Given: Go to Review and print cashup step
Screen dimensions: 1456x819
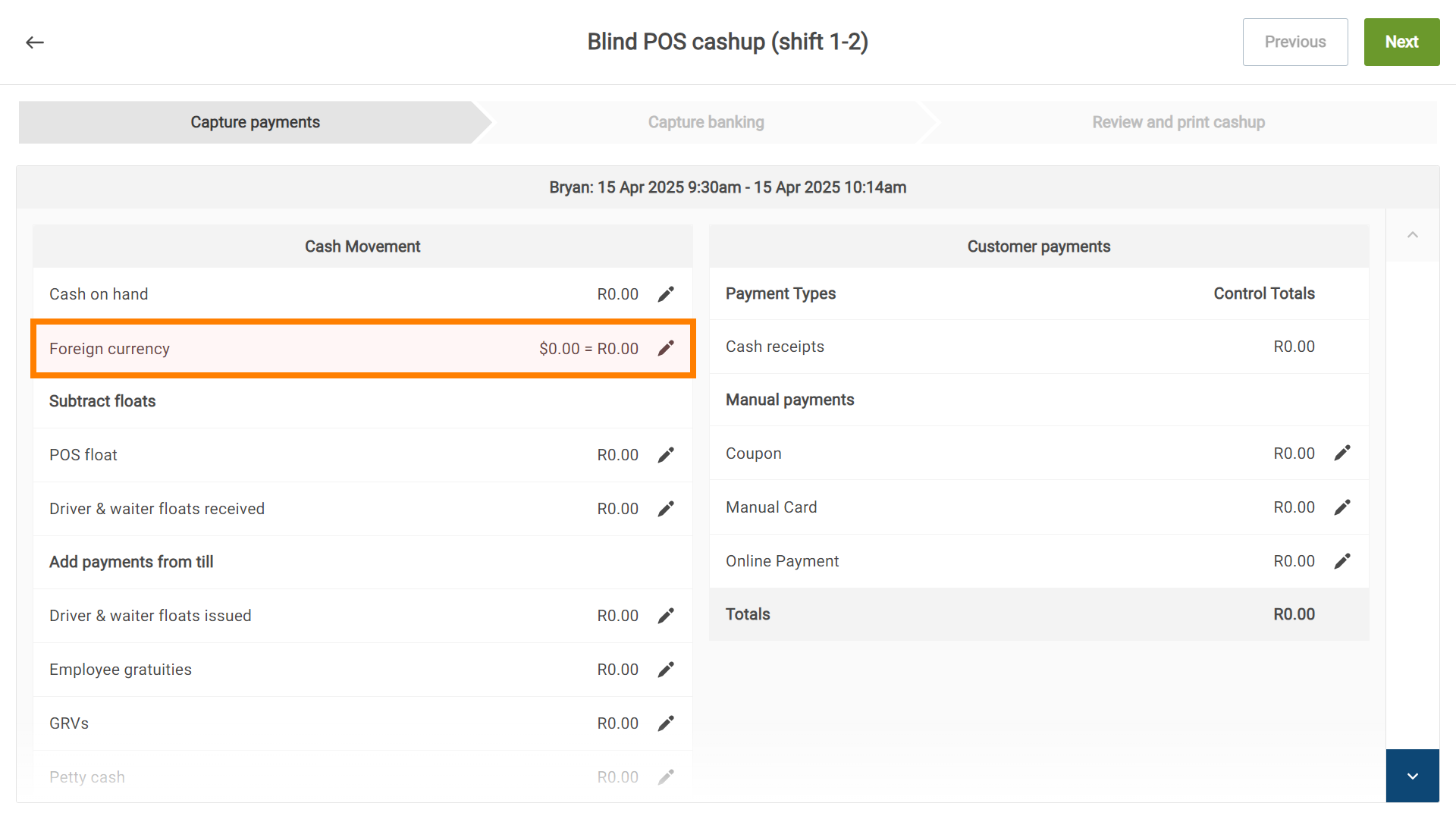Looking at the screenshot, I should click(1178, 122).
